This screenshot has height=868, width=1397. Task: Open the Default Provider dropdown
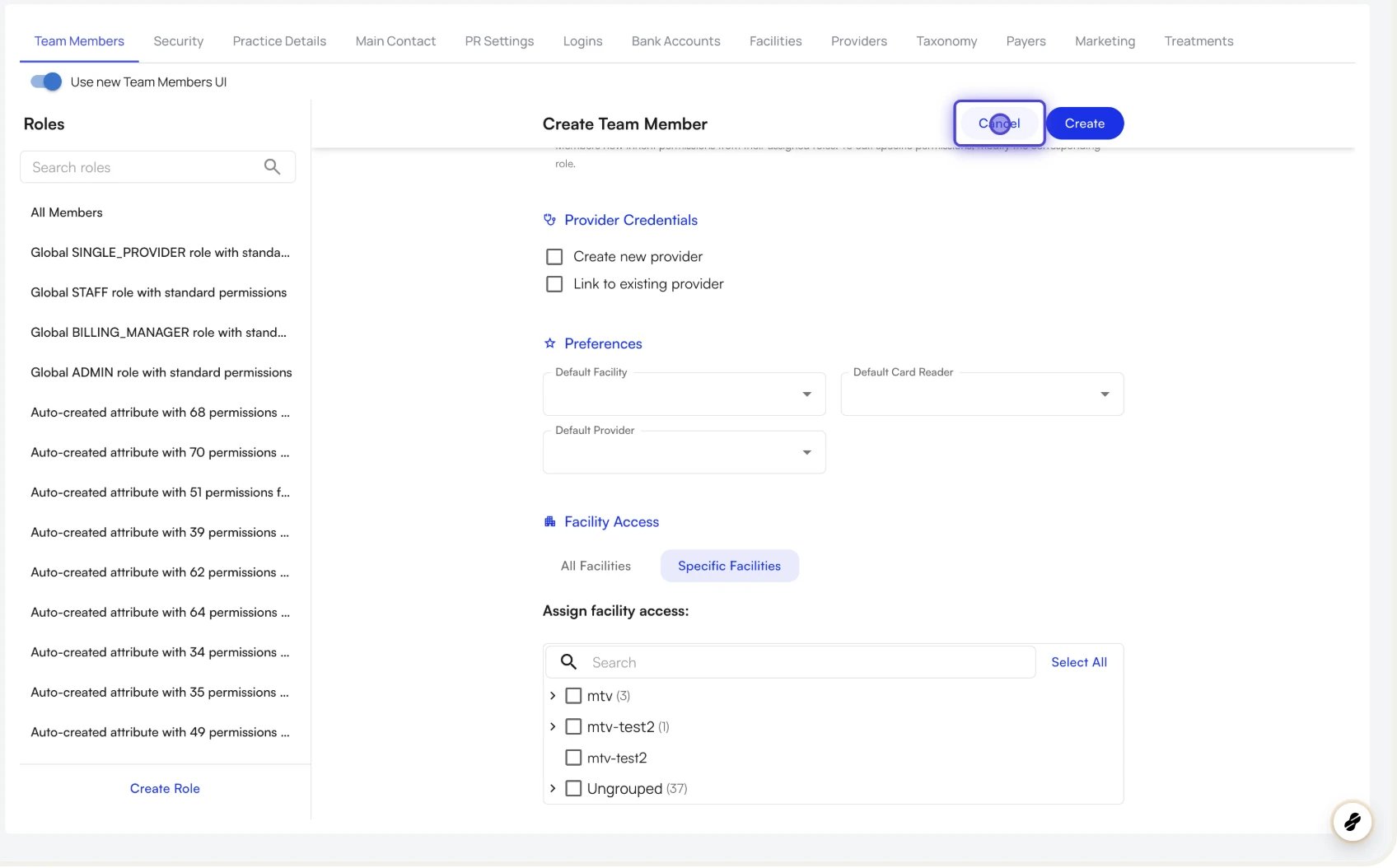point(684,452)
